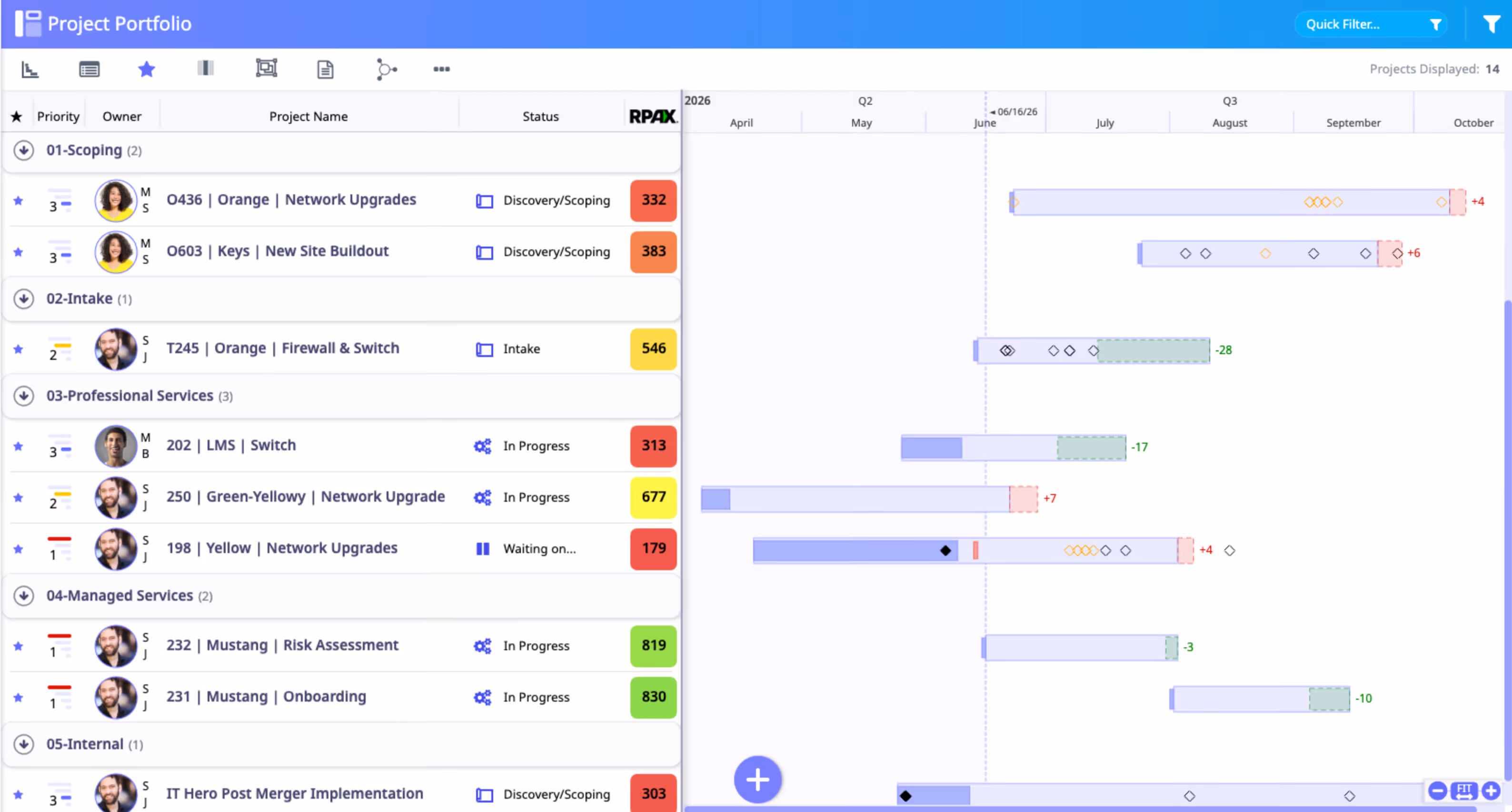This screenshot has height=812, width=1512.
Task: Sort by the Project Name column header
Action: point(308,116)
